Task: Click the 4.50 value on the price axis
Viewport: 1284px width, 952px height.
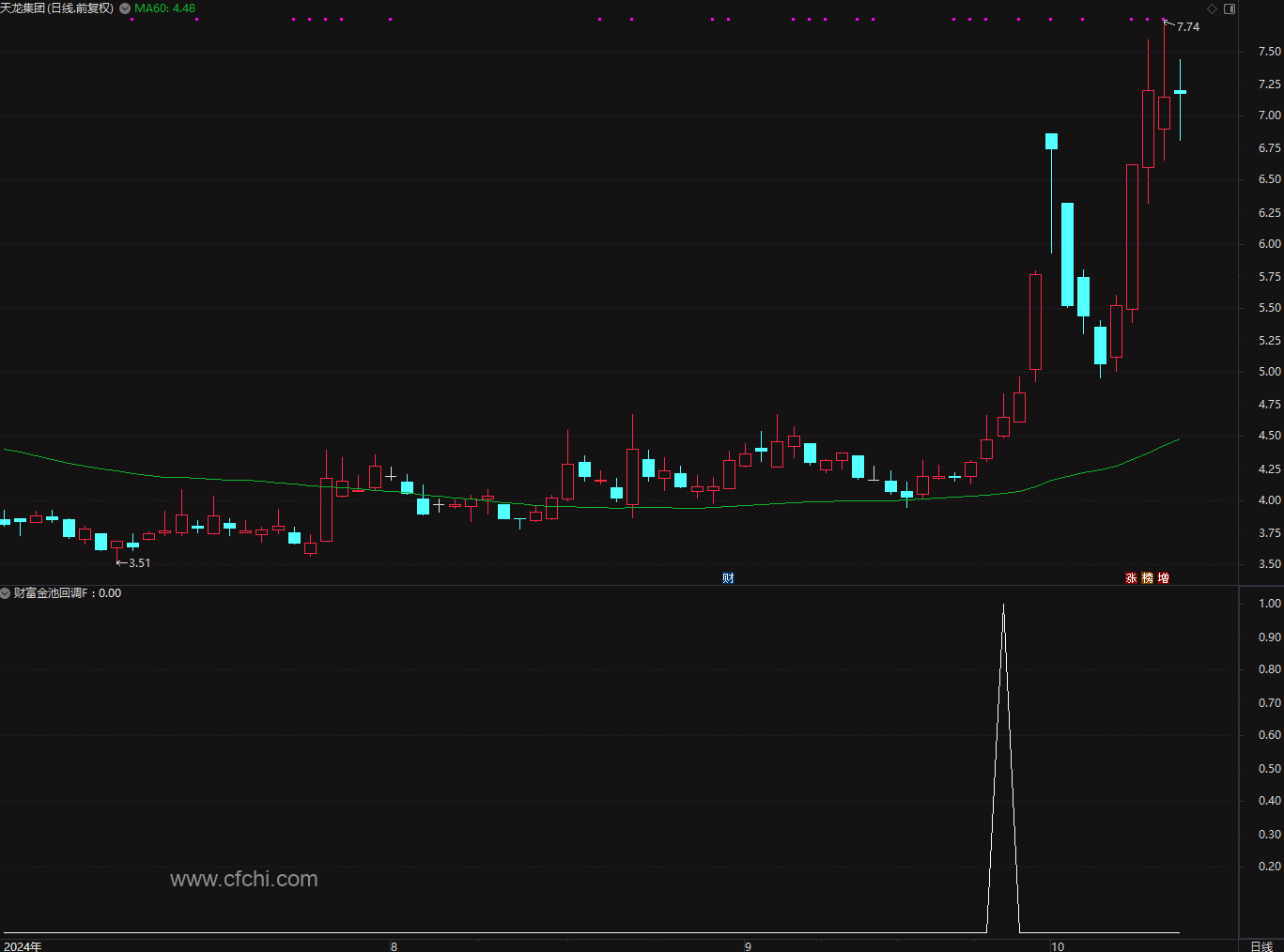Action: point(1270,436)
